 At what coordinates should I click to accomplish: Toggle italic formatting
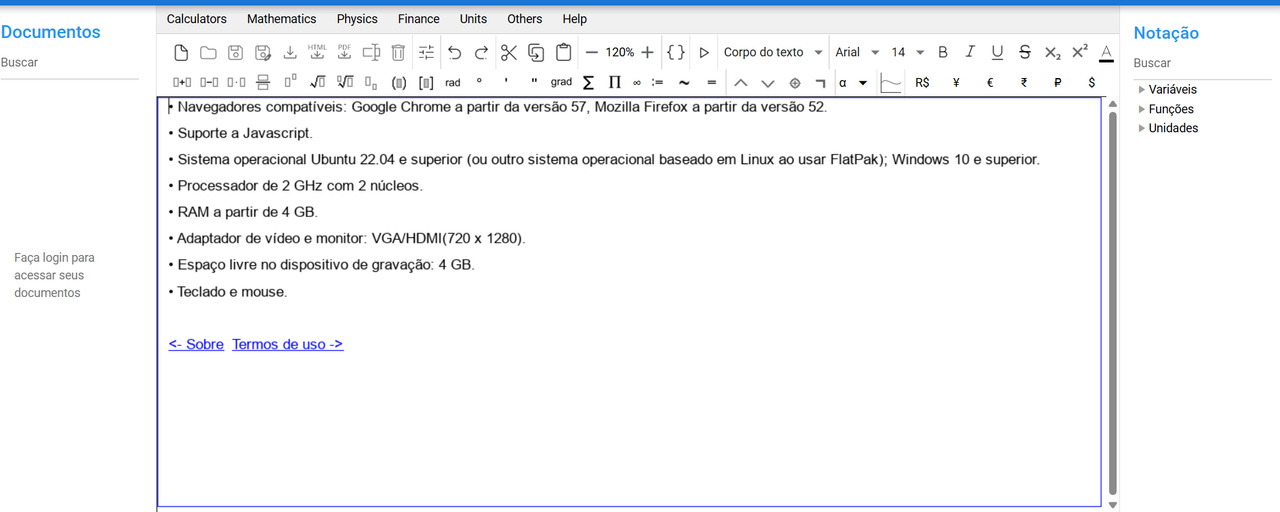[x=970, y=52]
